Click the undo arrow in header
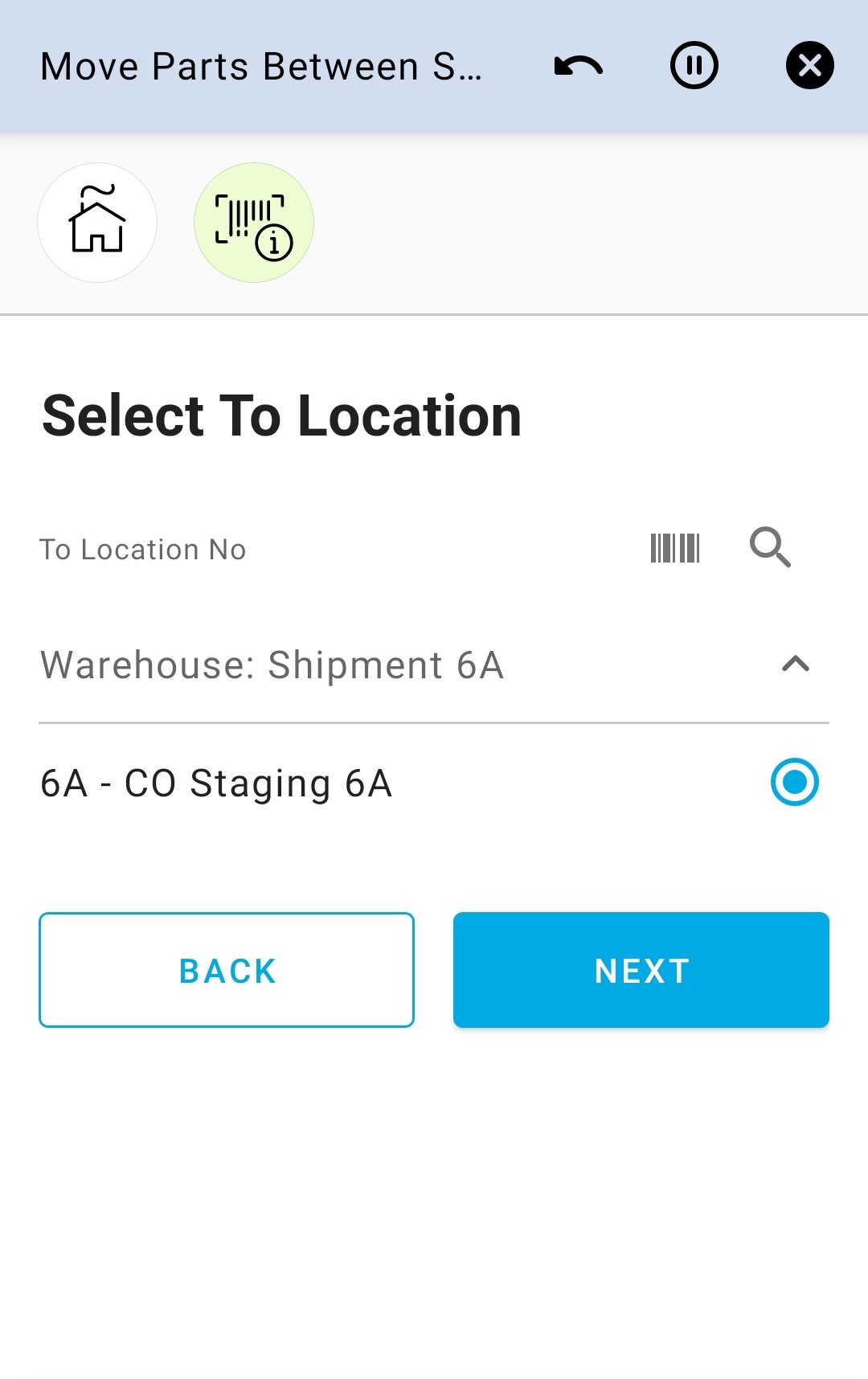The height and width of the screenshot is (1379, 868). tap(579, 66)
